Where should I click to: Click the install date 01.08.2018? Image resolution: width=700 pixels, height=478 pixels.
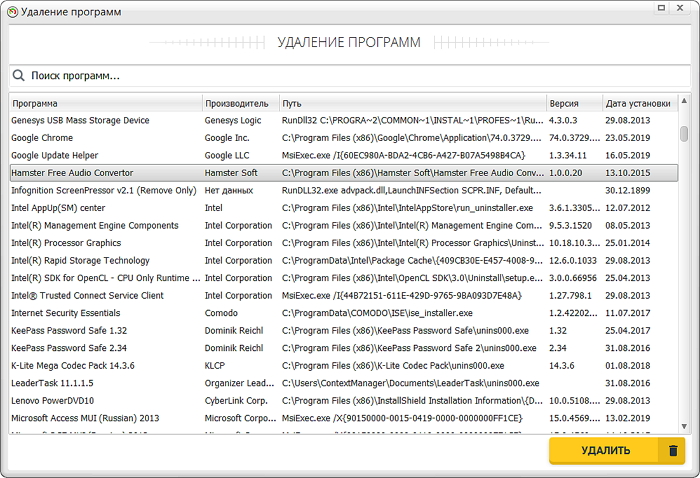coord(628,366)
